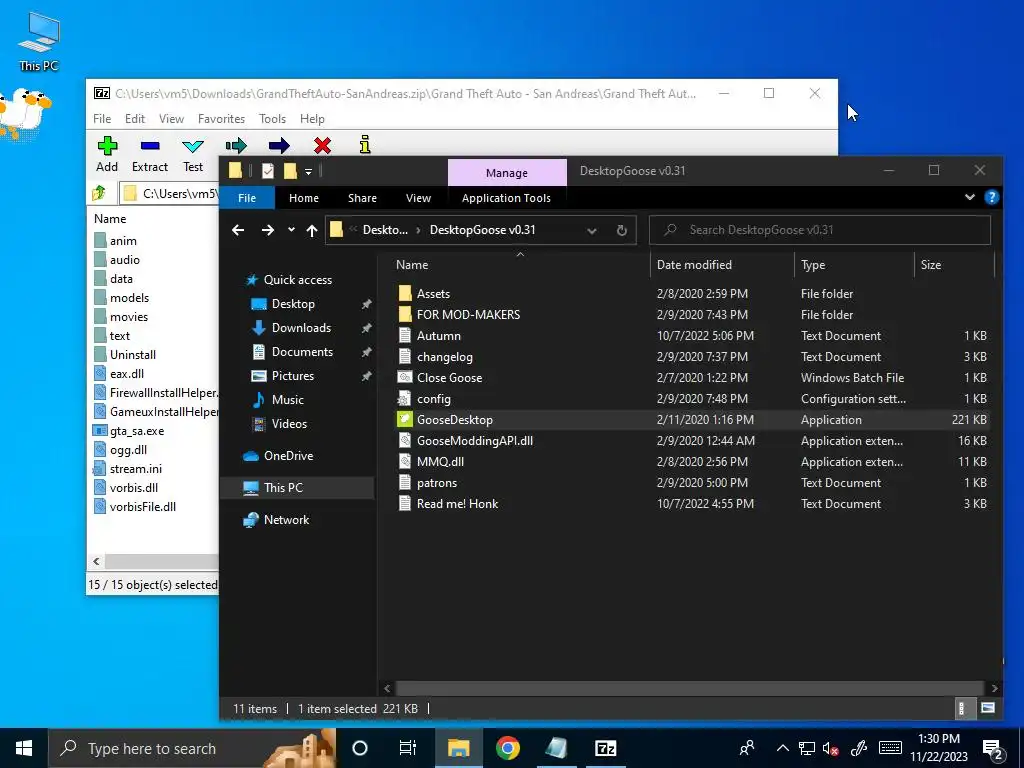Click the Manage contextual tab

point(507,172)
